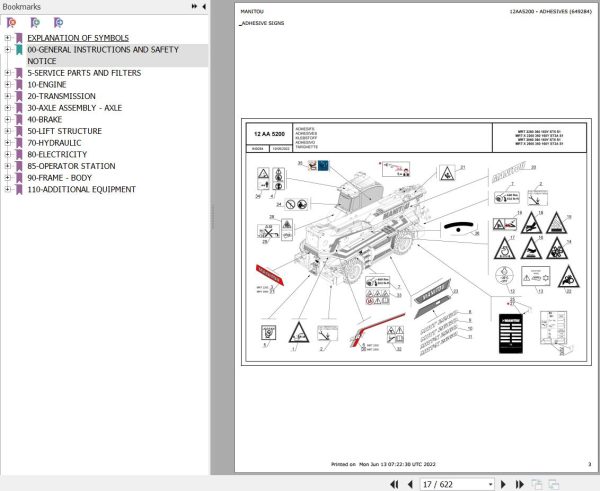Open 50-LIFT STRUCTURE section

point(64,131)
